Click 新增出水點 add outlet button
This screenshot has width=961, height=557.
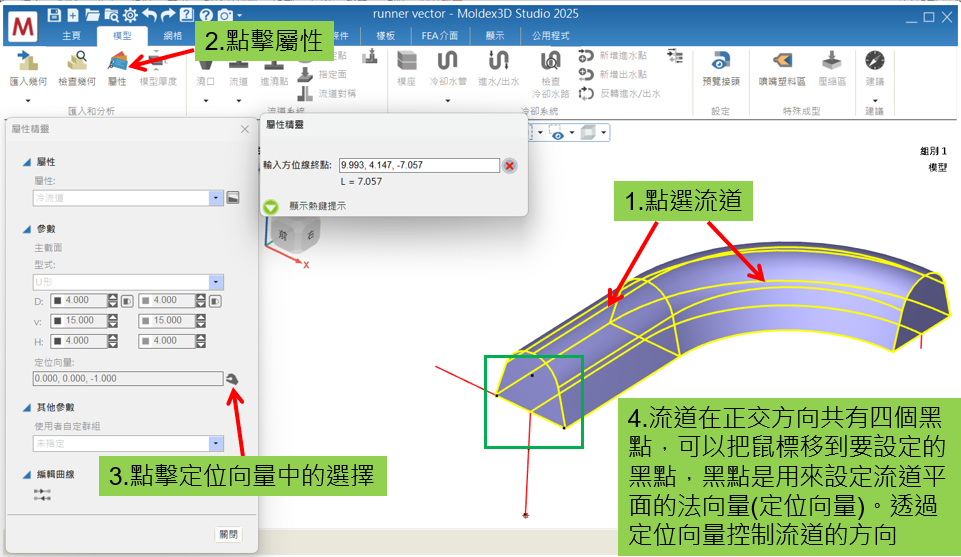click(612, 74)
